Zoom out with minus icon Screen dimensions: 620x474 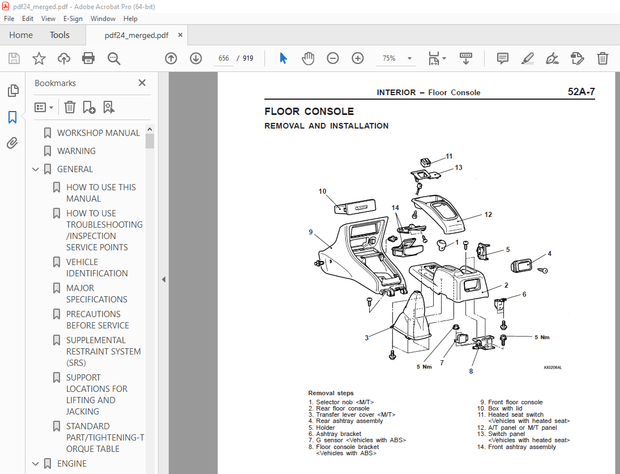(333, 59)
